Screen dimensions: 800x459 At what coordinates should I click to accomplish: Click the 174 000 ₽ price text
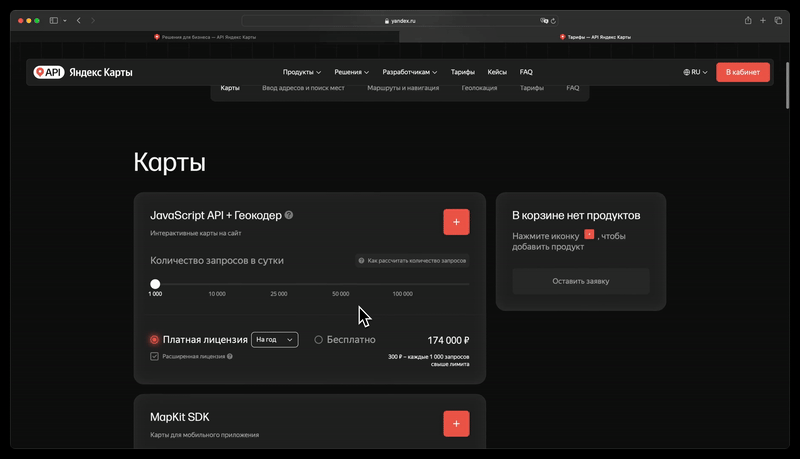[448, 340]
